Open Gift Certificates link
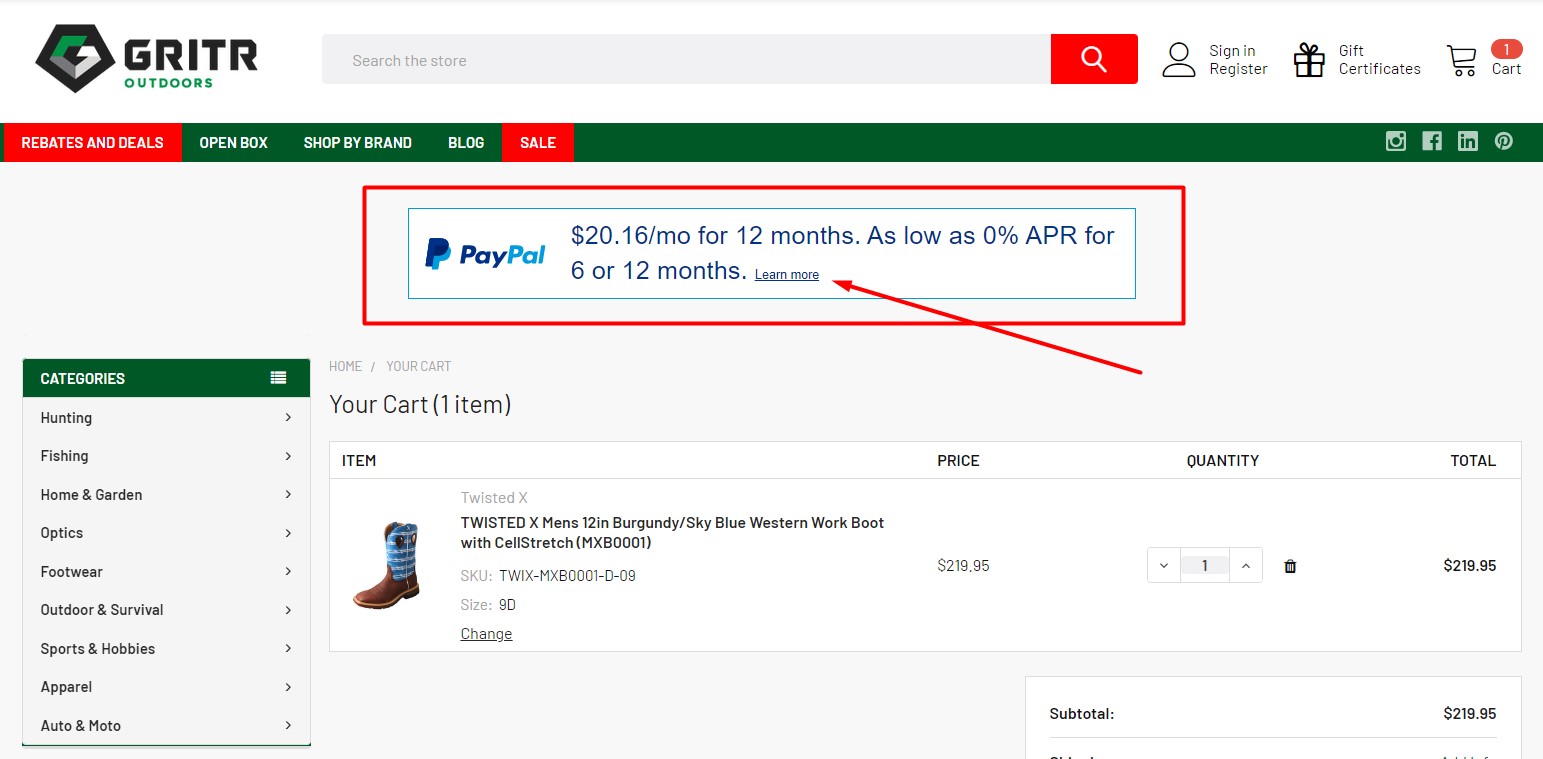Image resolution: width=1543 pixels, height=759 pixels. [1380, 60]
